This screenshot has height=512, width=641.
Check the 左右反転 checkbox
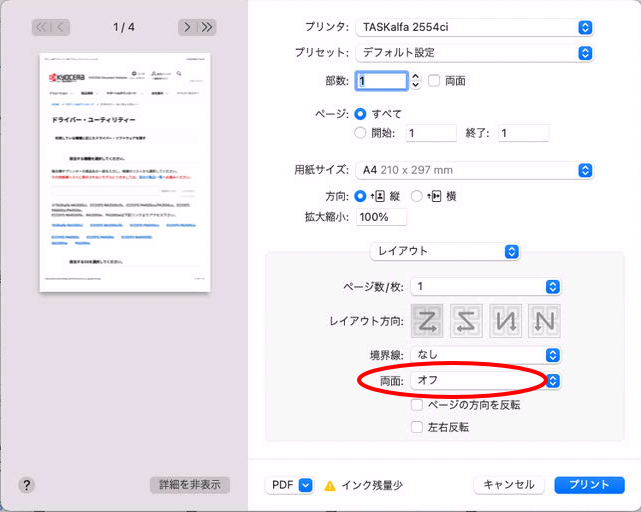417,427
